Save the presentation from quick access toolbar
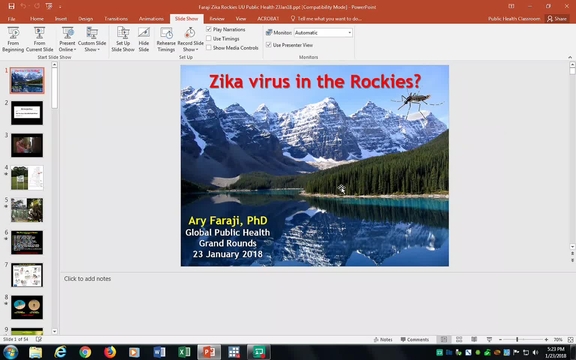Screen dimensions: 576x360 click(x=11, y=6)
